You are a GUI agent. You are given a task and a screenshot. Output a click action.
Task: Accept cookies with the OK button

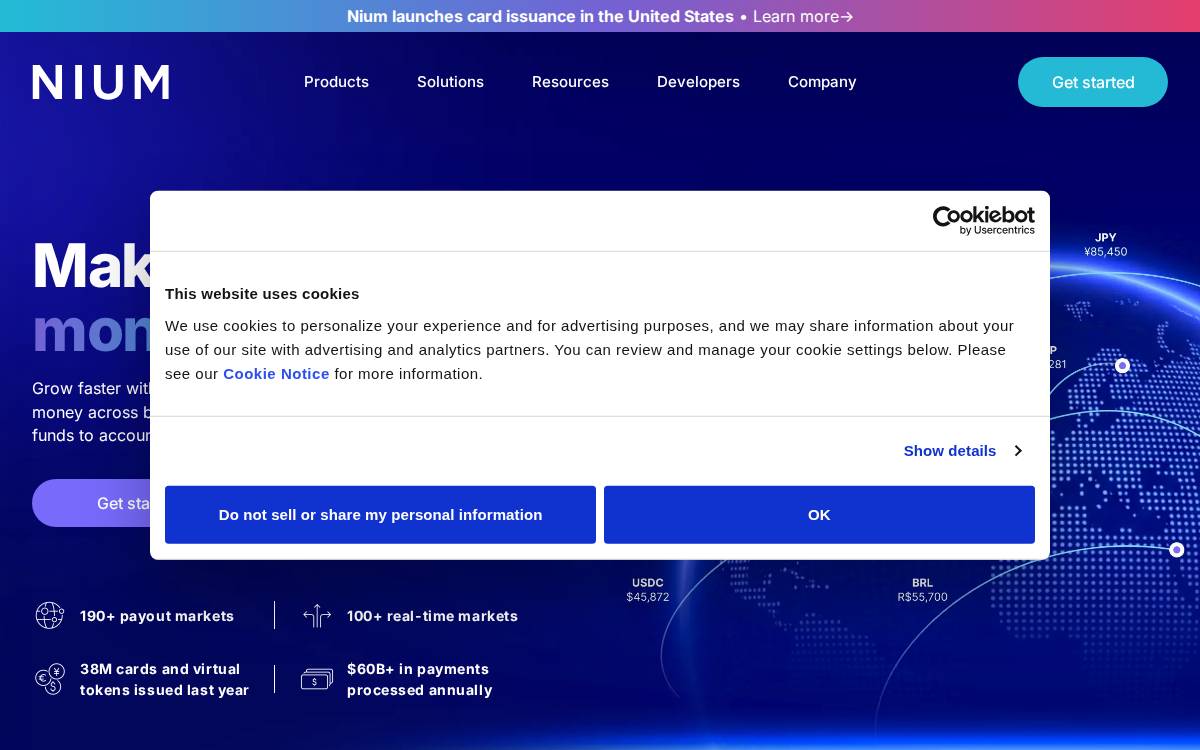point(819,515)
